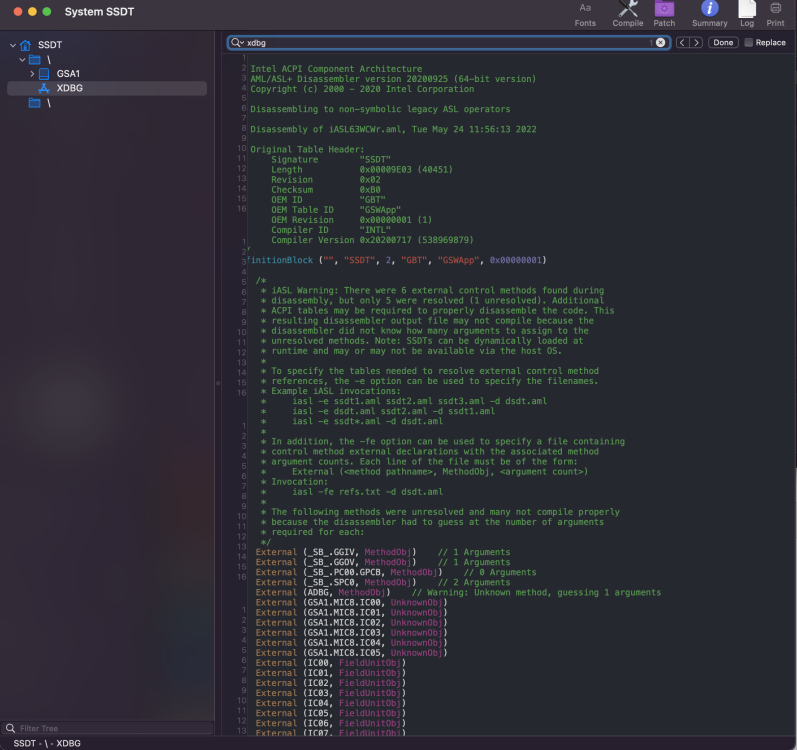Collapse the first backslash scope folder
Image resolution: width=797 pixels, height=750 pixels.
[x=22, y=60]
